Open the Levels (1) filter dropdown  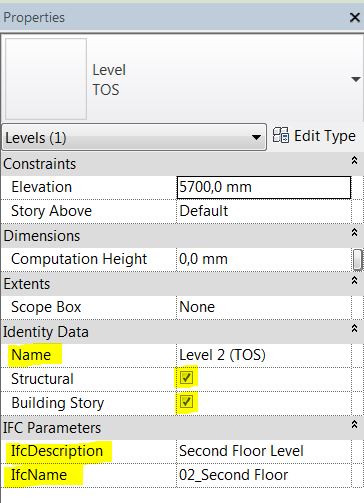click(134, 137)
